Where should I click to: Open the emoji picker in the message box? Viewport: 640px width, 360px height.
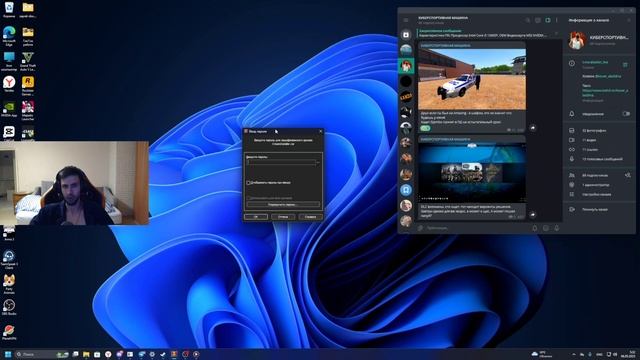click(x=546, y=228)
